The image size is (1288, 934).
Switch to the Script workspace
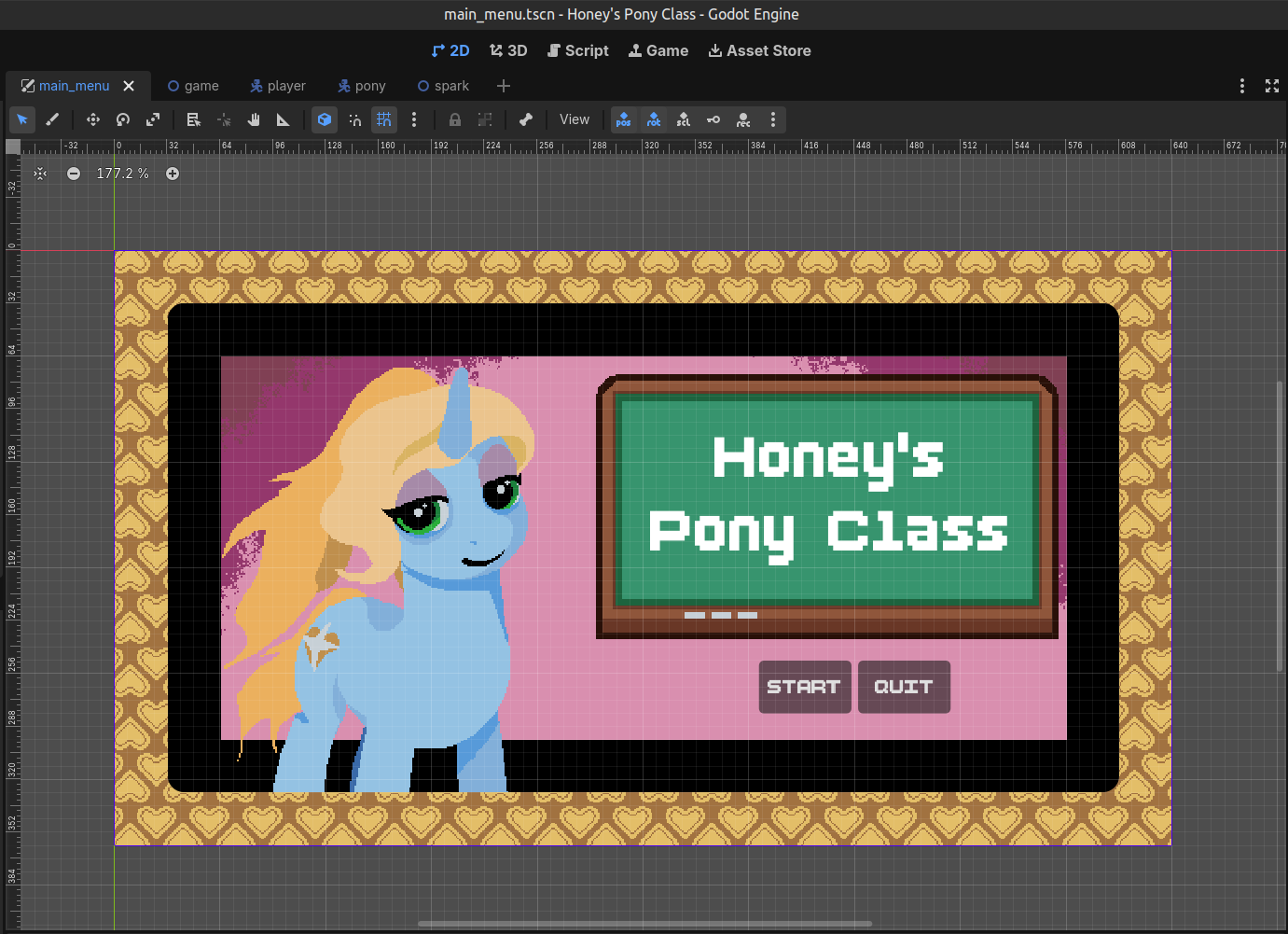578,50
